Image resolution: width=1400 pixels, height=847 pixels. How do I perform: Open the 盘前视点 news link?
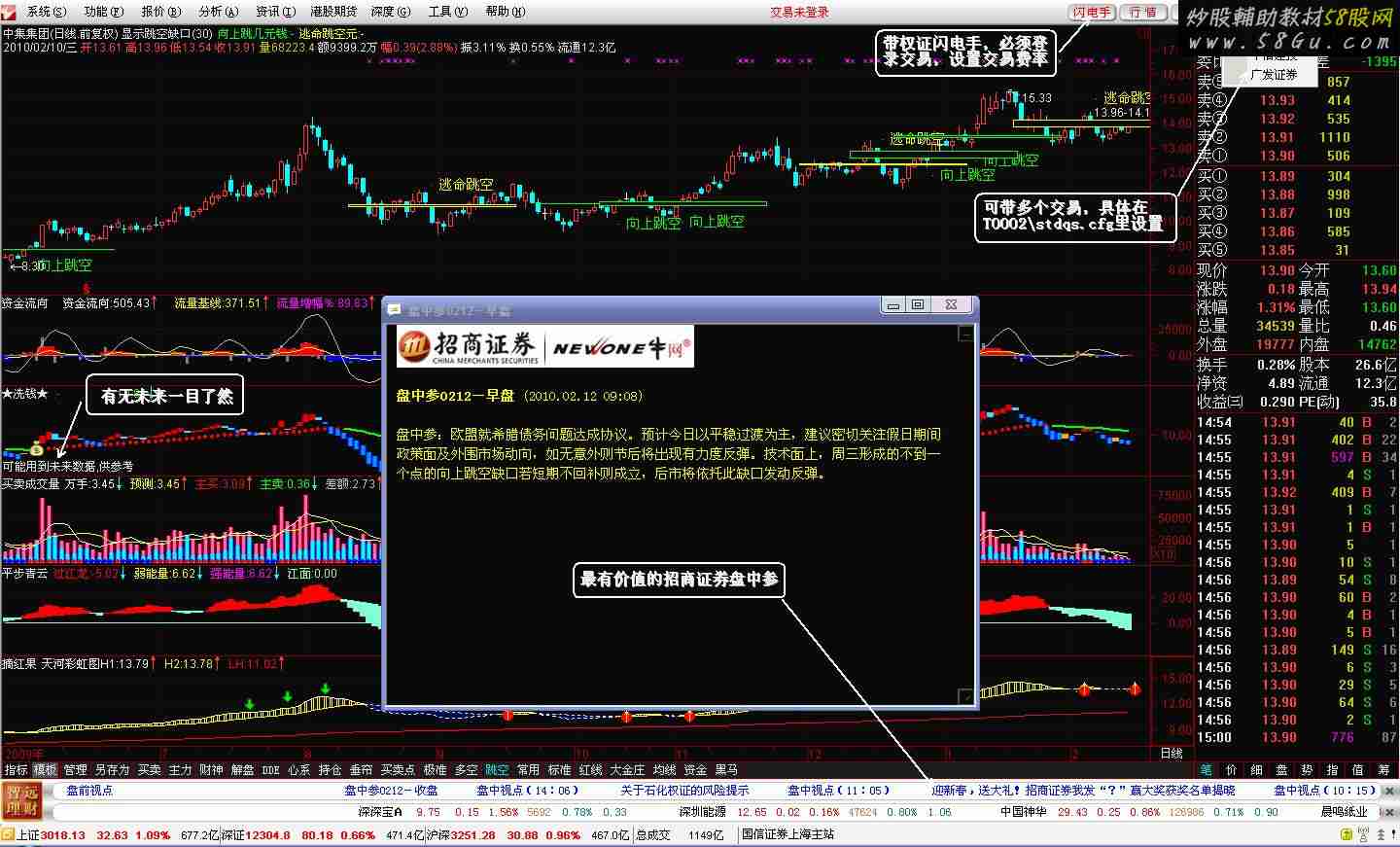tap(89, 791)
